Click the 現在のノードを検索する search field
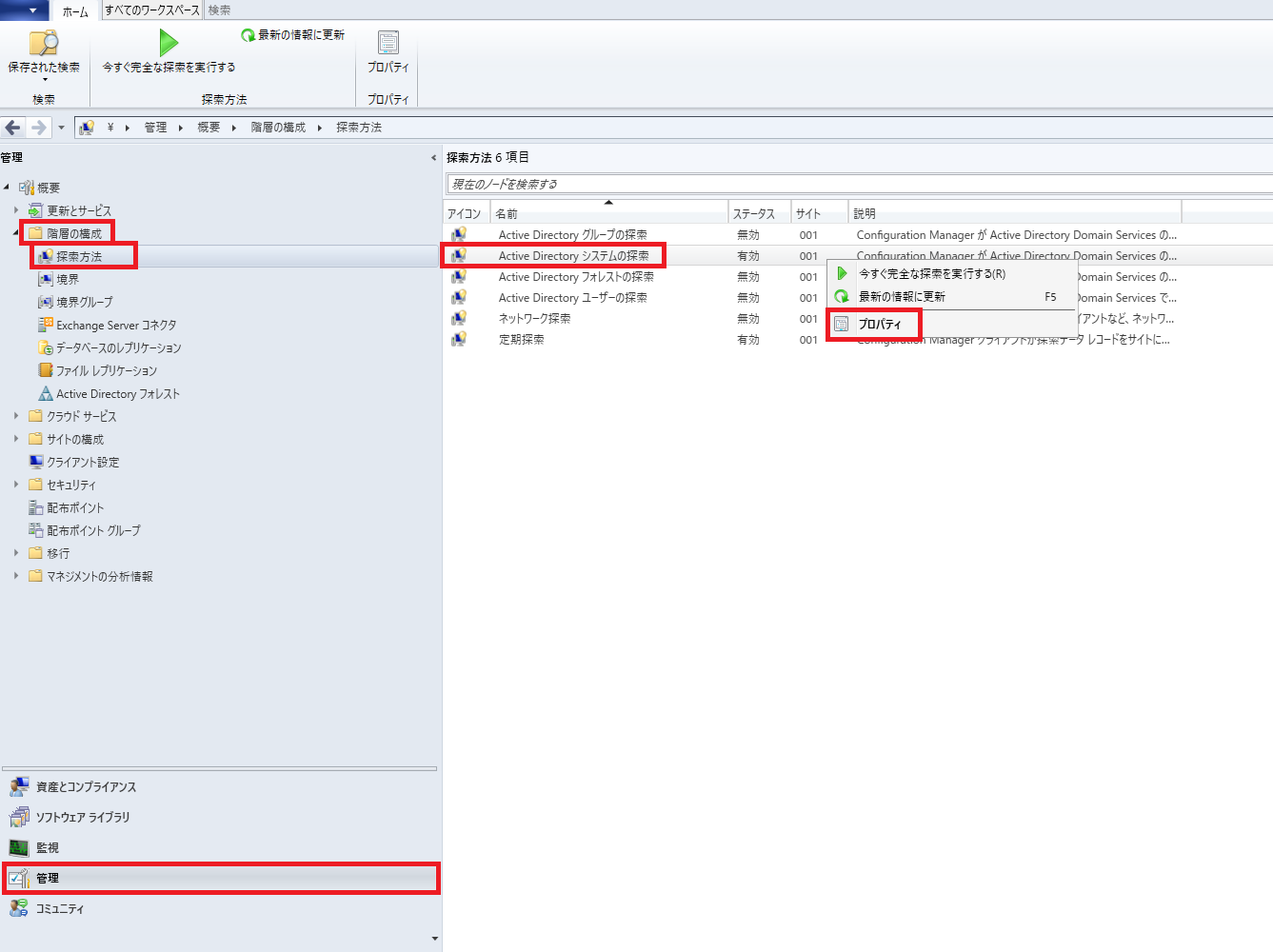This screenshot has width=1273, height=952. point(859,184)
